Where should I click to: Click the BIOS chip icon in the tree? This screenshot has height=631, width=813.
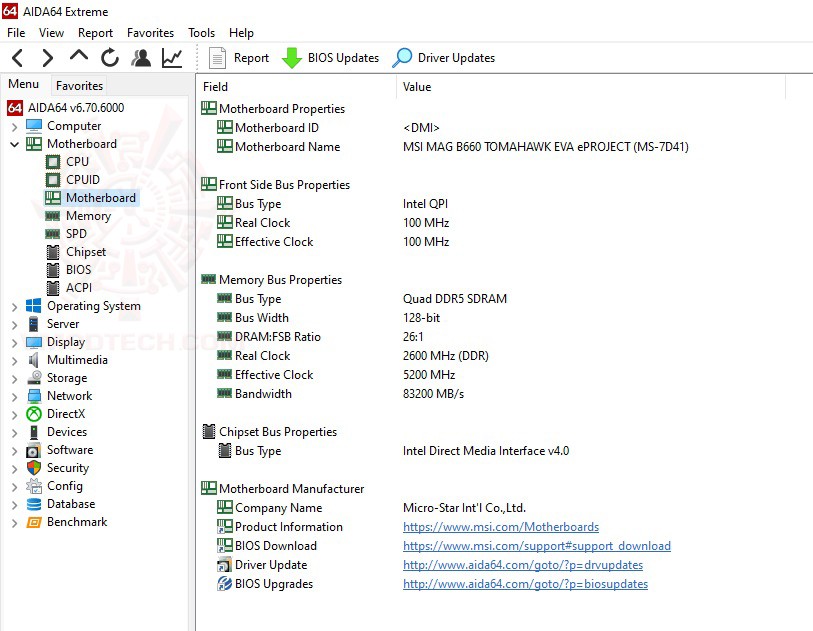coord(53,270)
